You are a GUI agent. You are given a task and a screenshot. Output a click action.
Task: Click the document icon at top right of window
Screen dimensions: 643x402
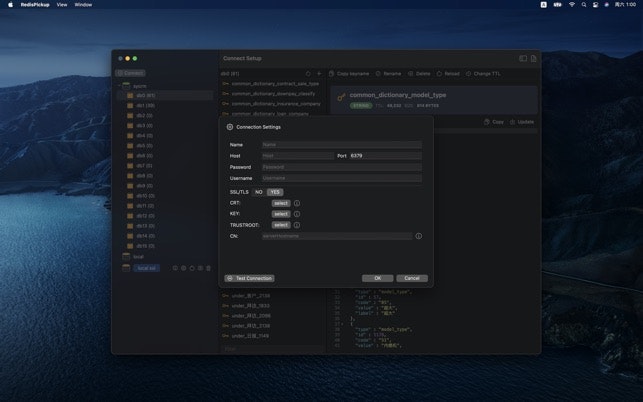coord(534,59)
